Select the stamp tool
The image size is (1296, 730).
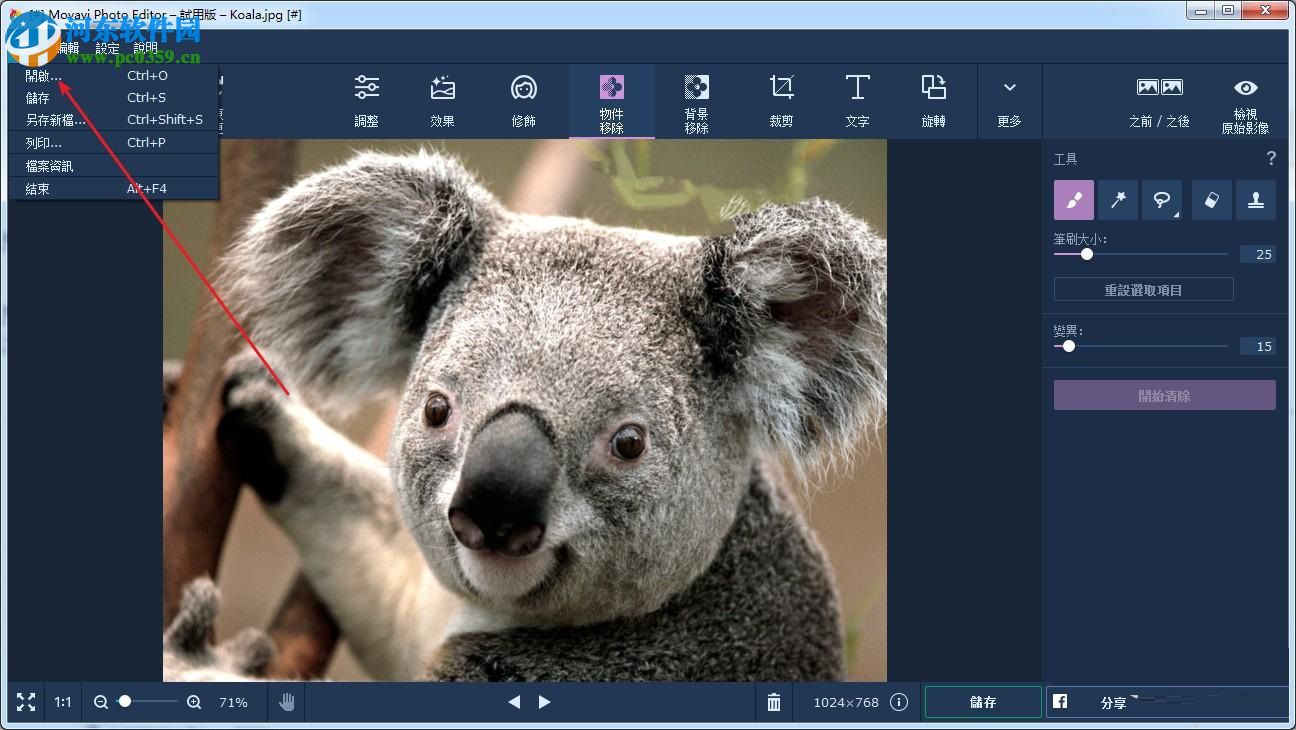1256,199
